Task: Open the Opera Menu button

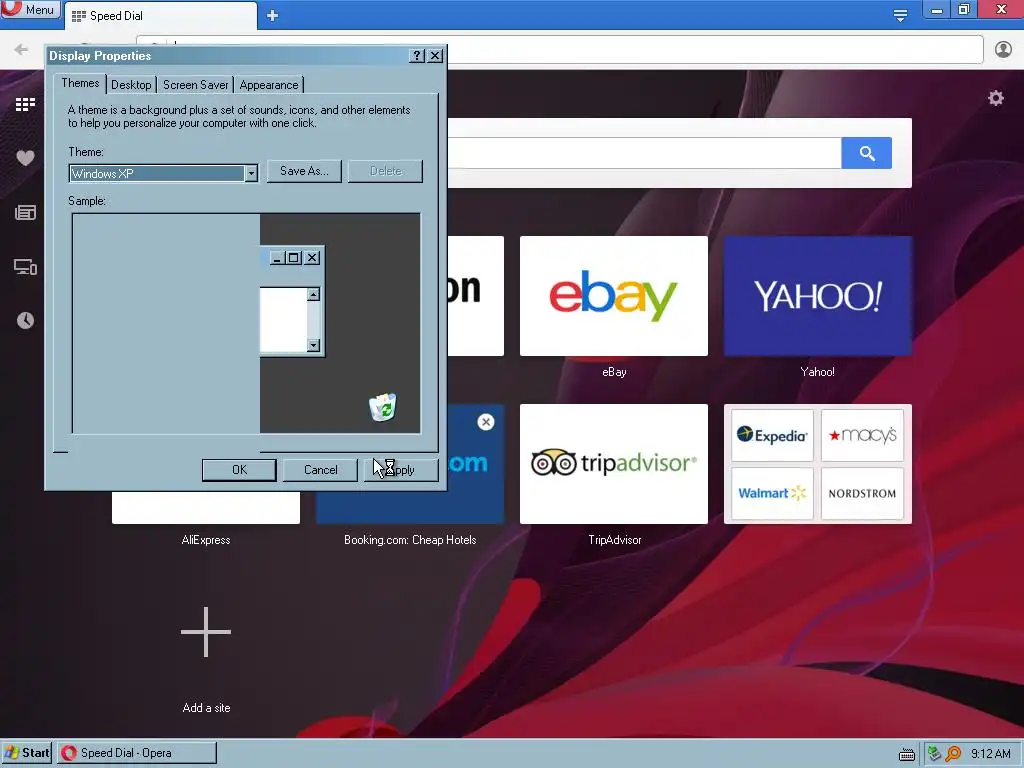Action: [x=30, y=10]
